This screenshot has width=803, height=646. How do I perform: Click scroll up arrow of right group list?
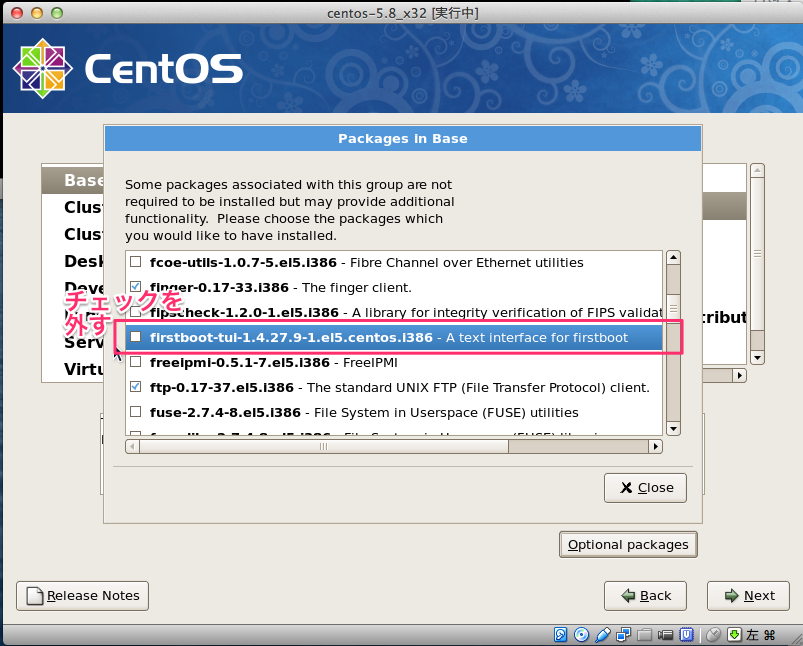click(x=757, y=171)
